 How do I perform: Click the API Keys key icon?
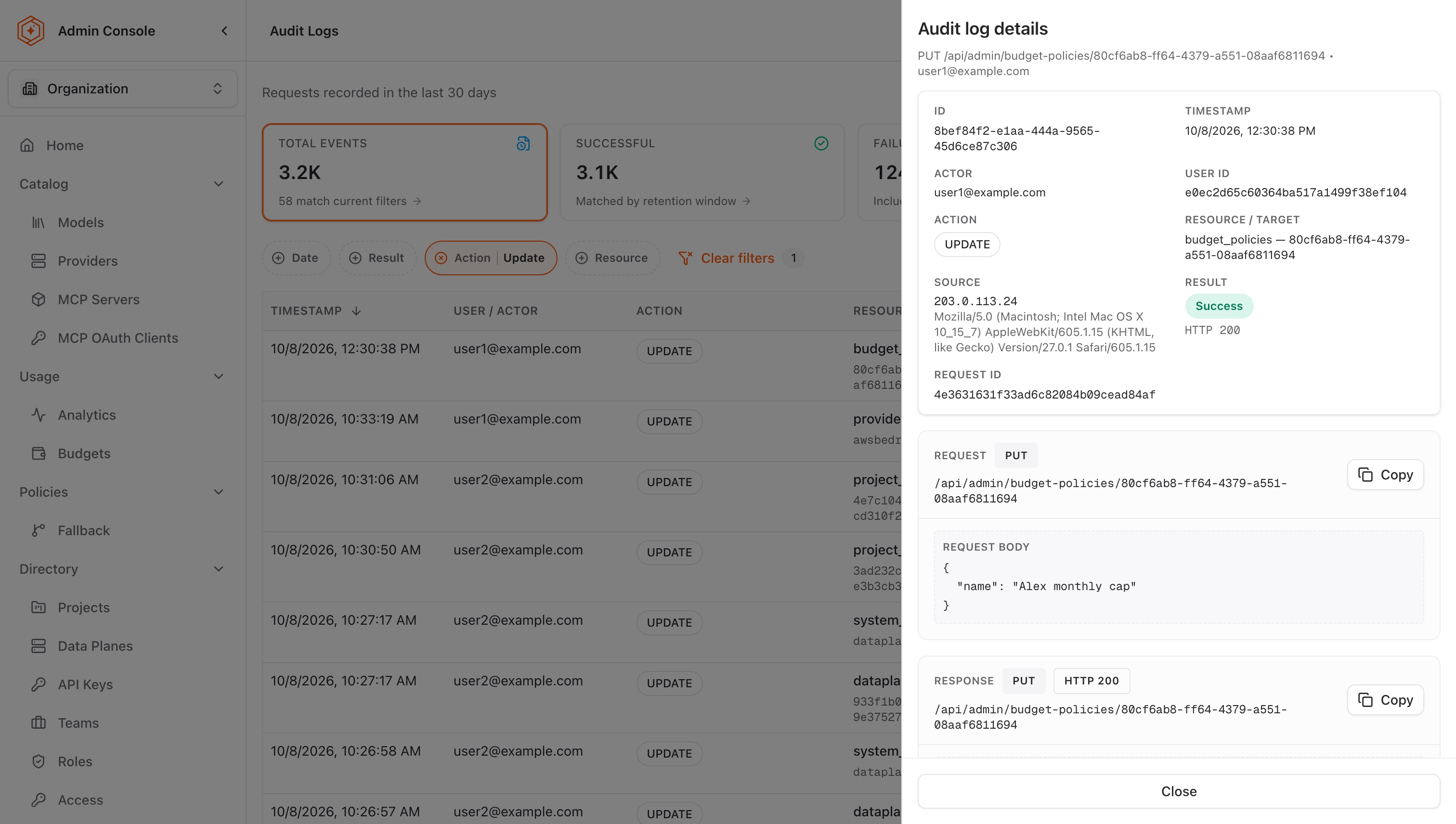tap(39, 684)
